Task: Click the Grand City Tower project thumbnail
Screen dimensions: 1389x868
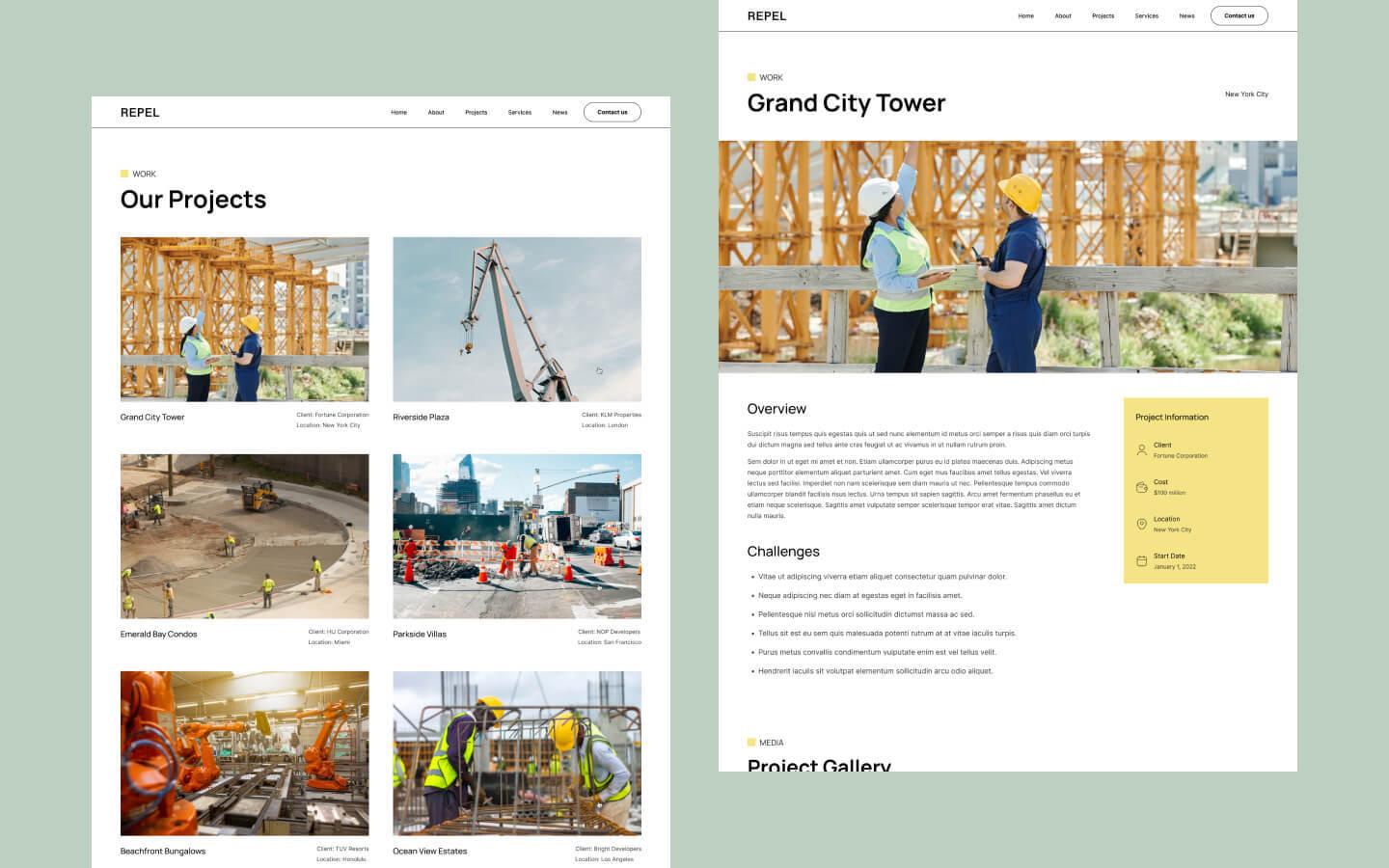Action: coord(244,318)
